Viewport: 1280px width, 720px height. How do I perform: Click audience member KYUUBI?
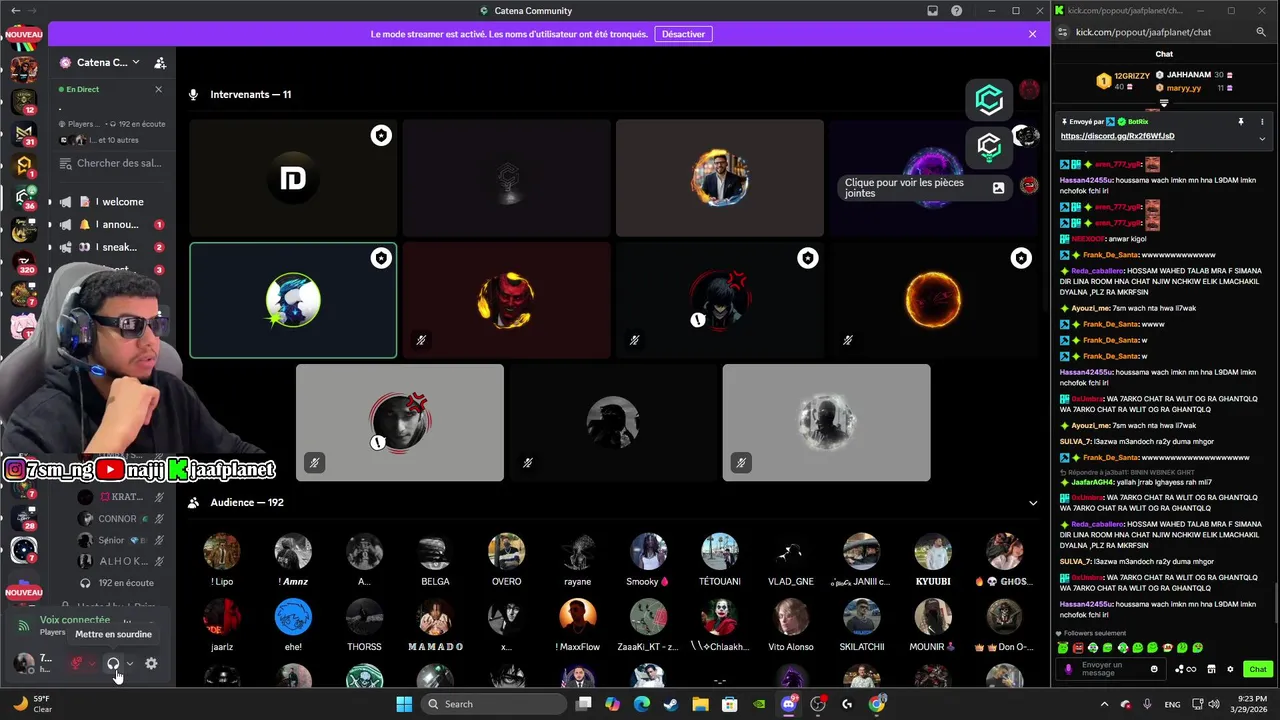click(933, 559)
